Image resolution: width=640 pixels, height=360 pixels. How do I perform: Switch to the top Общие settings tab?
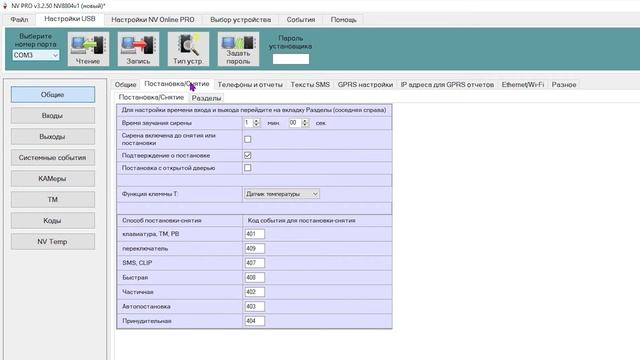(x=125, y=84)
